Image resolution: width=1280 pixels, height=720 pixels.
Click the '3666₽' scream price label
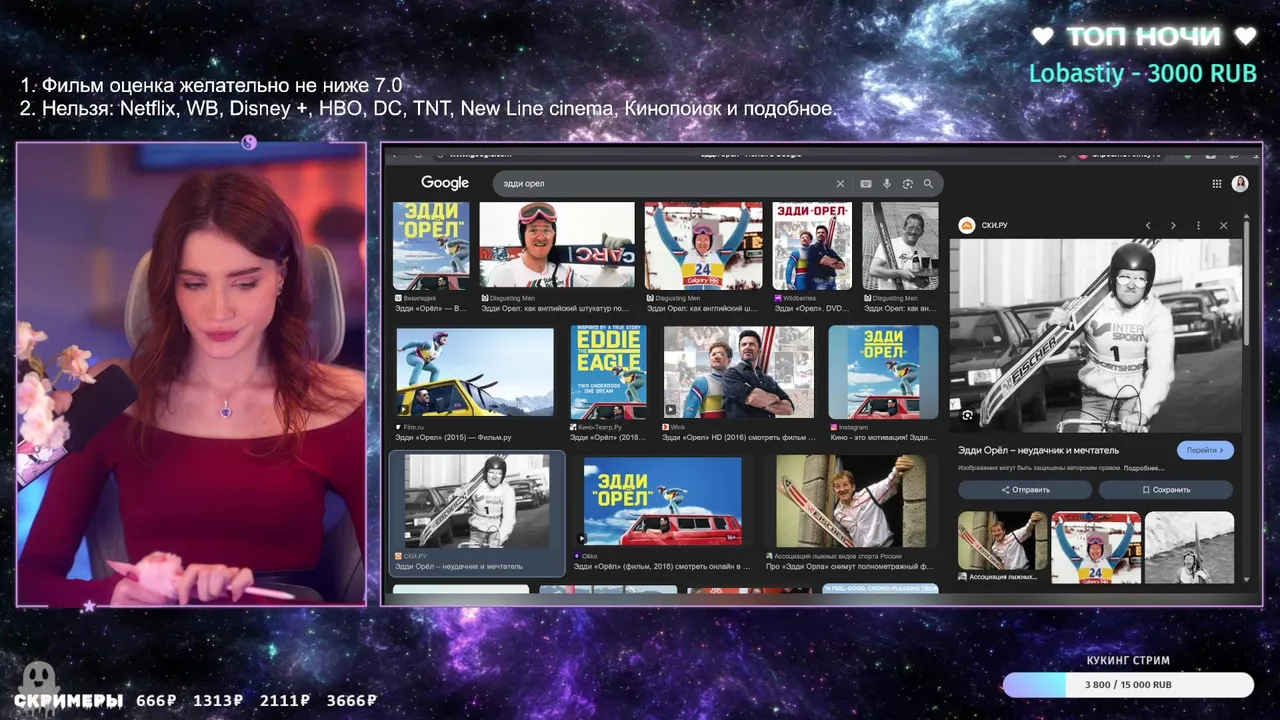(x=351, y=701)
